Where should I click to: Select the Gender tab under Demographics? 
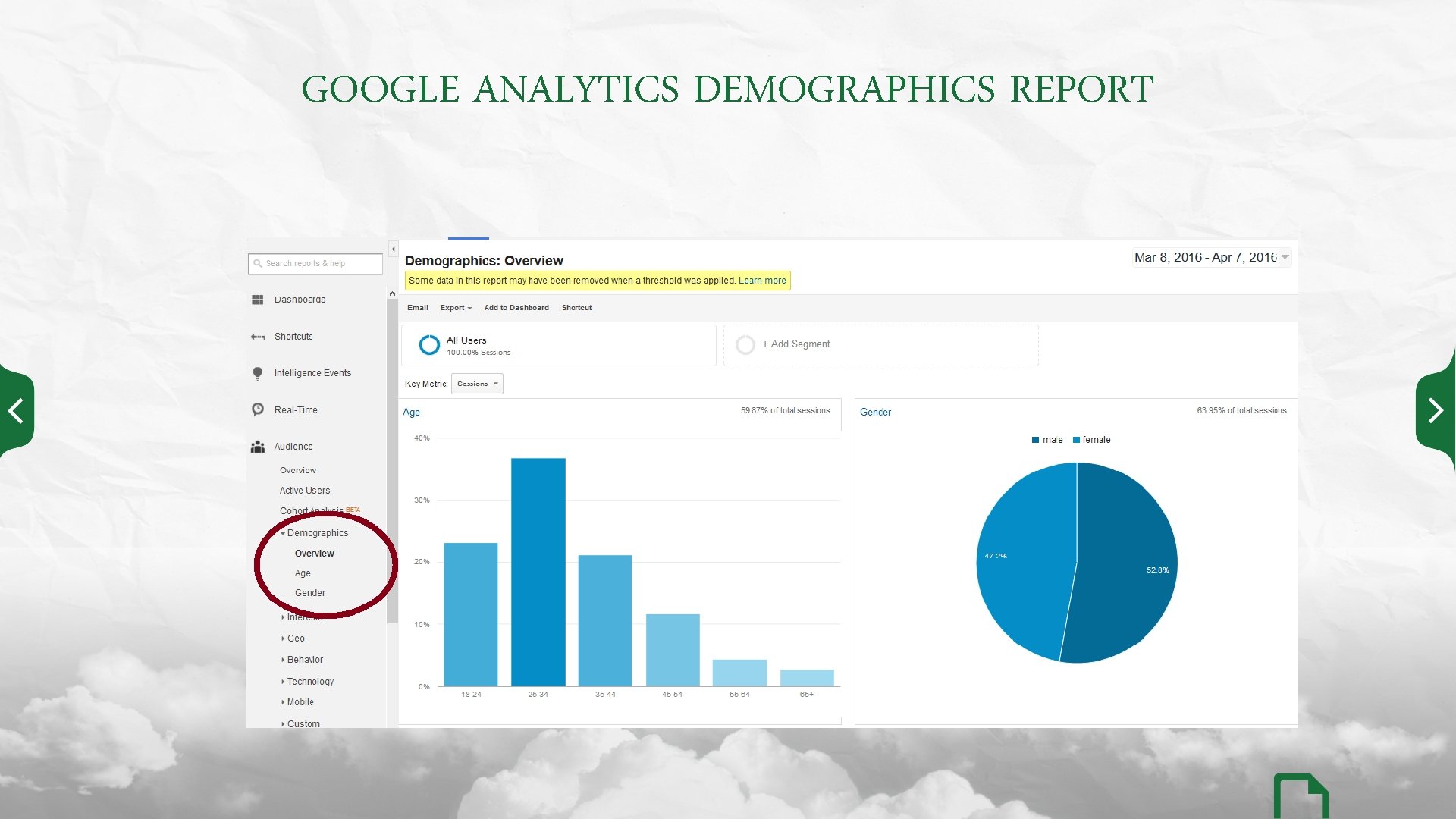[309, 593]
